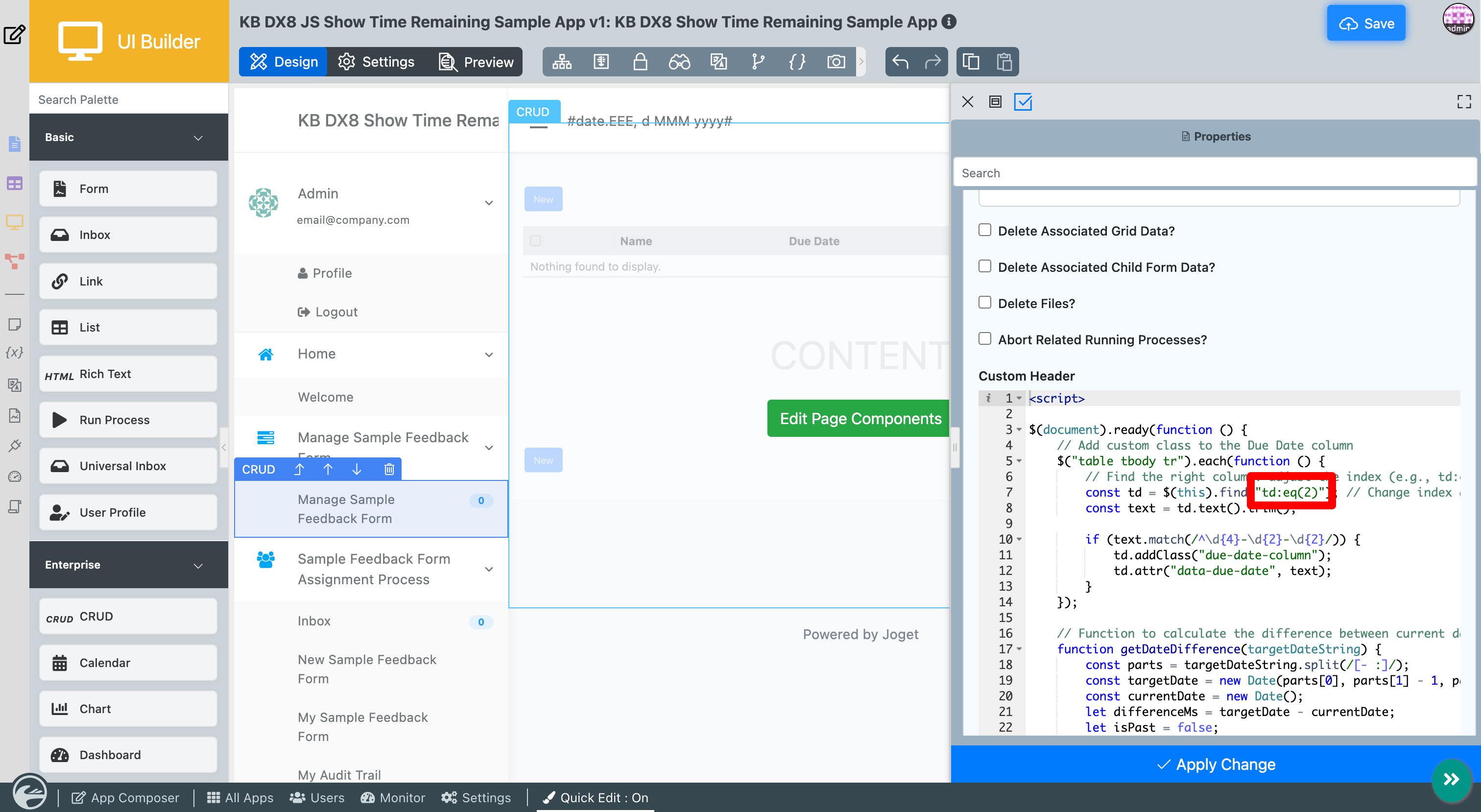Screen dimensions: 1481x812
Task: Open the datalist builder sidebar icon
Action: (14, 184)
